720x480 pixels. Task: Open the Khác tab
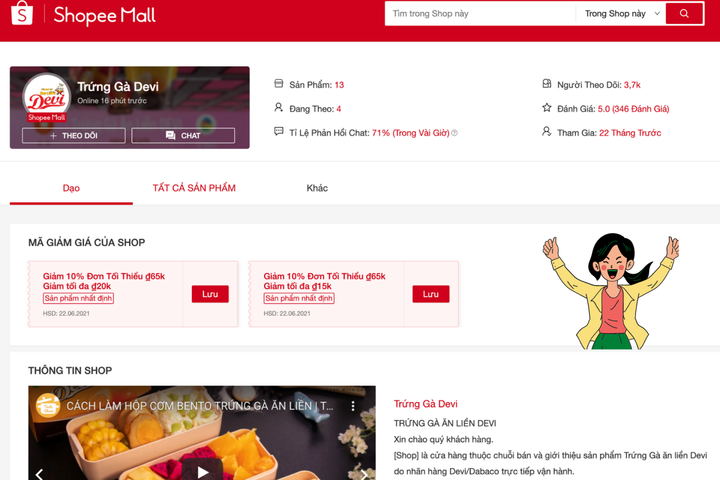317,188
